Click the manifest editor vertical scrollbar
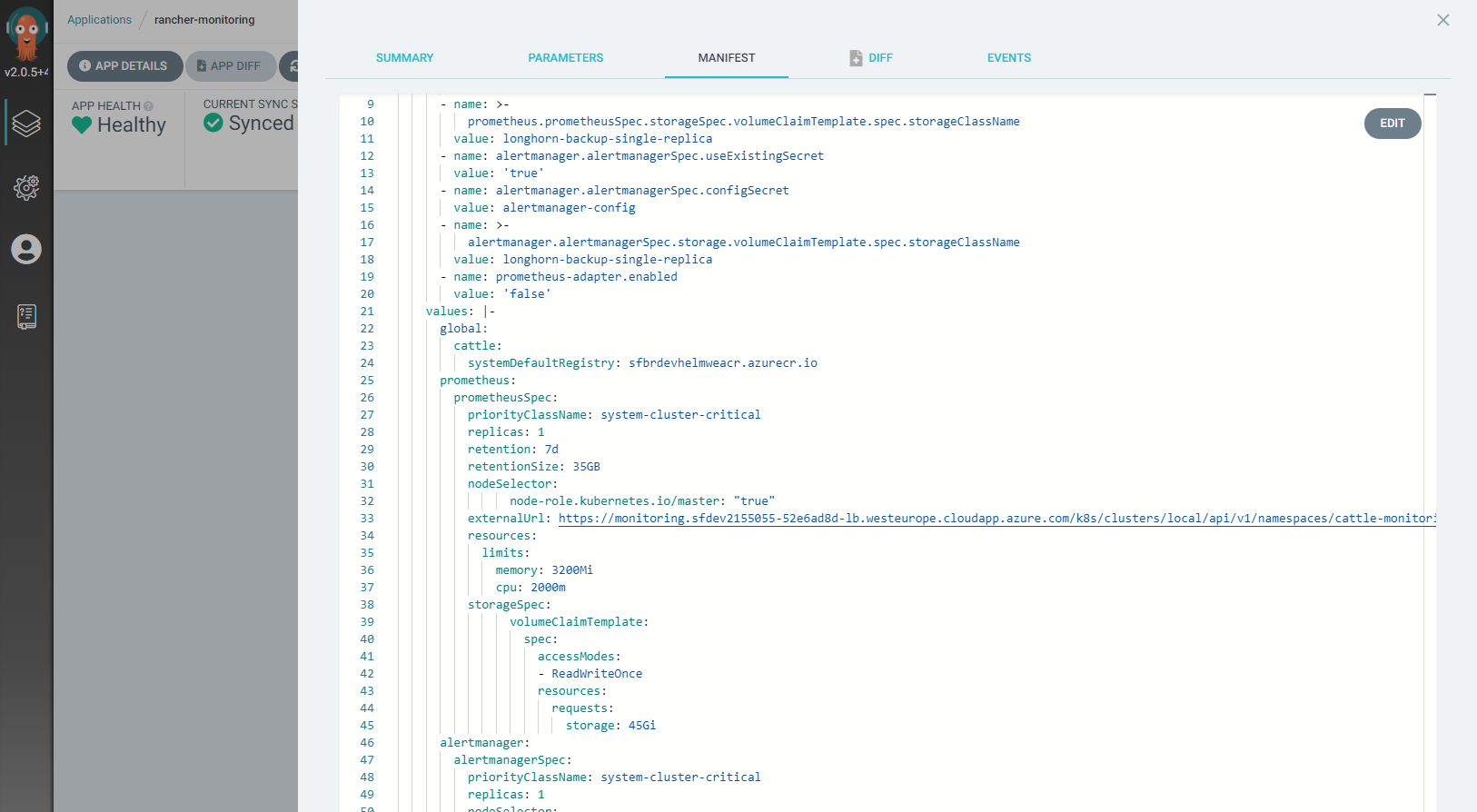This screenshot has width=1477, height=812. [1430, 454]
